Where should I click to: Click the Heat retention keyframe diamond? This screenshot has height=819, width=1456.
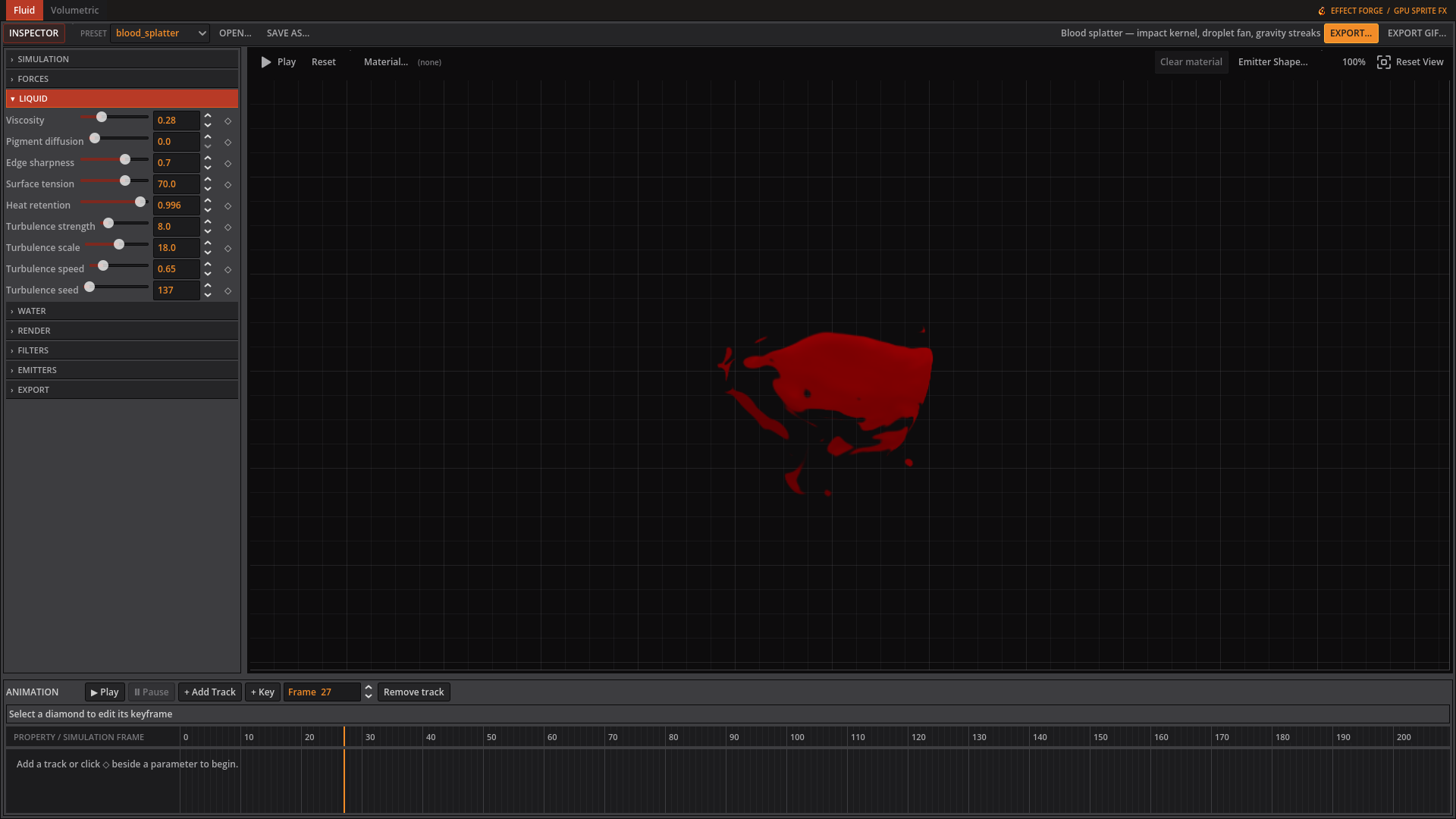pos(227,206)
